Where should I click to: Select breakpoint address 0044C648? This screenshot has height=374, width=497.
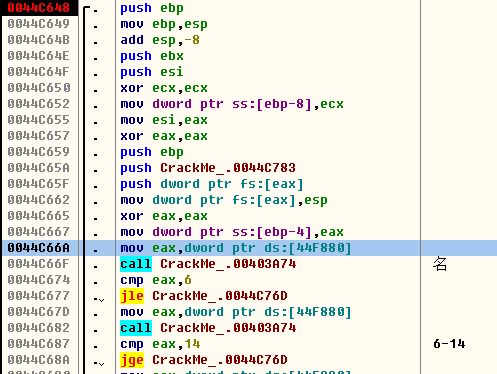coord(39,8)
